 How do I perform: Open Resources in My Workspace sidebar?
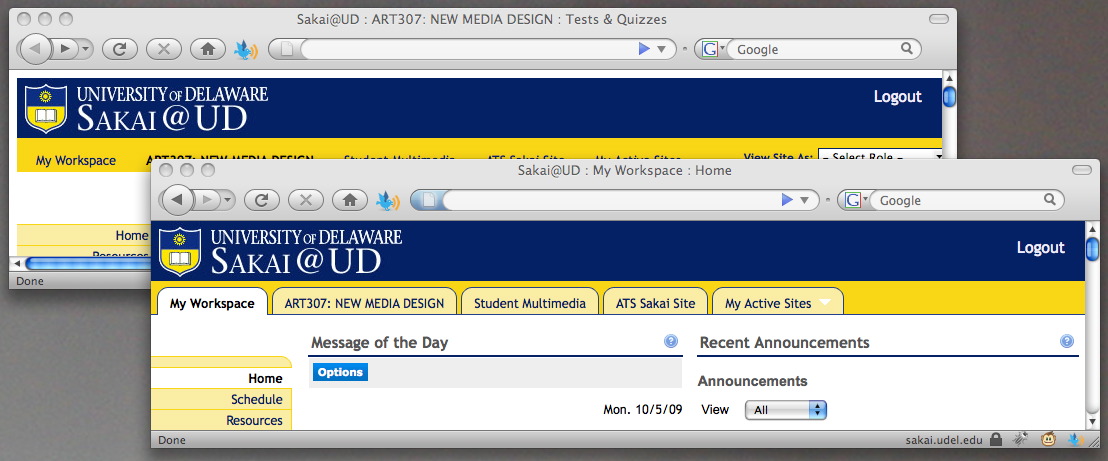pyautogui.click(x=254, y=421)
